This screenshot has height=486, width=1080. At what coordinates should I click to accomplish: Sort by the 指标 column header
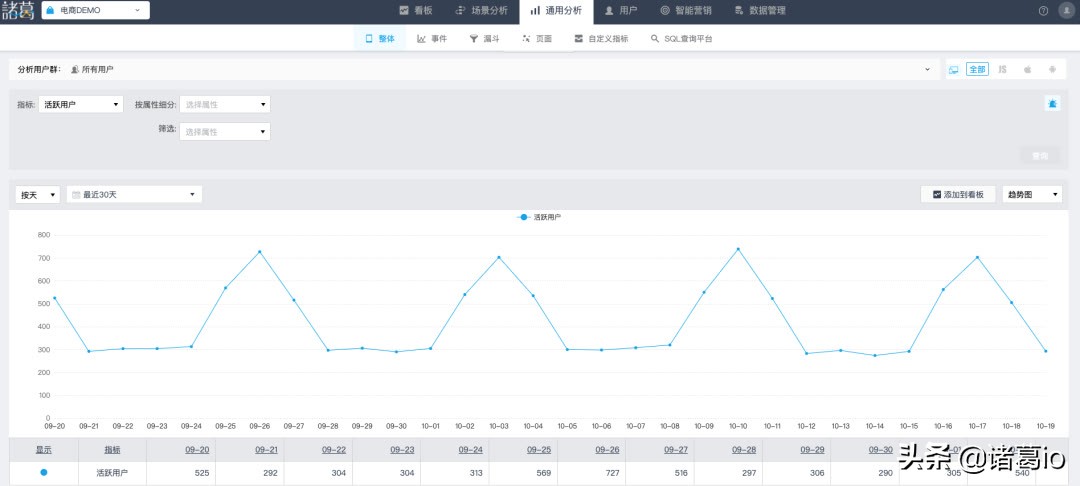[x=112, y=450]
